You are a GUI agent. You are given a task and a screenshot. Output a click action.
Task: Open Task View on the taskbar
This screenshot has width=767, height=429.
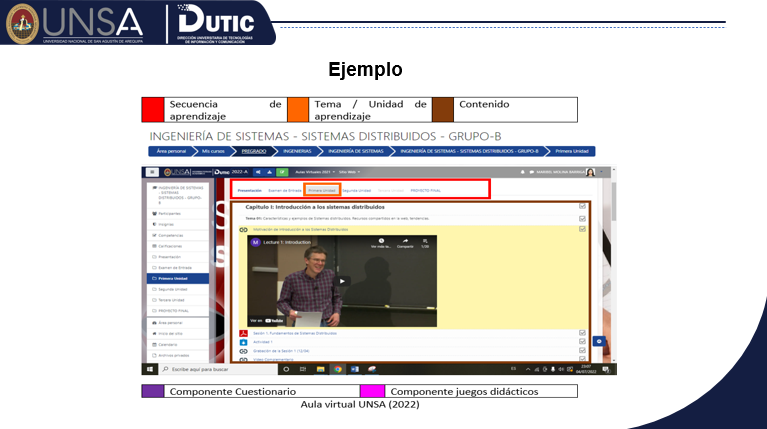pyautogui.click(x=303, y=369)
